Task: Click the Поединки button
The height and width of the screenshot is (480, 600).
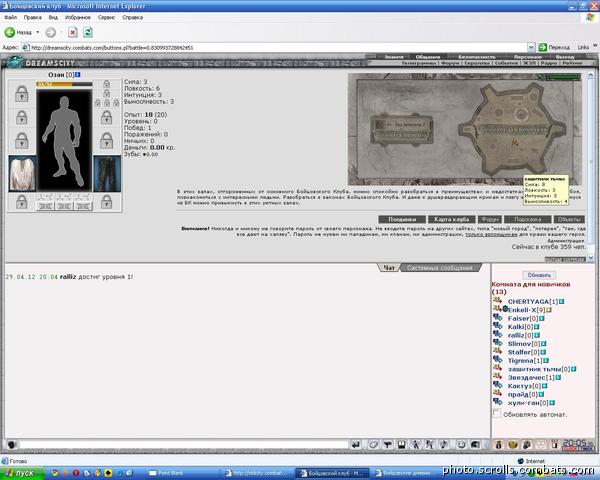Action: (402, 219)
